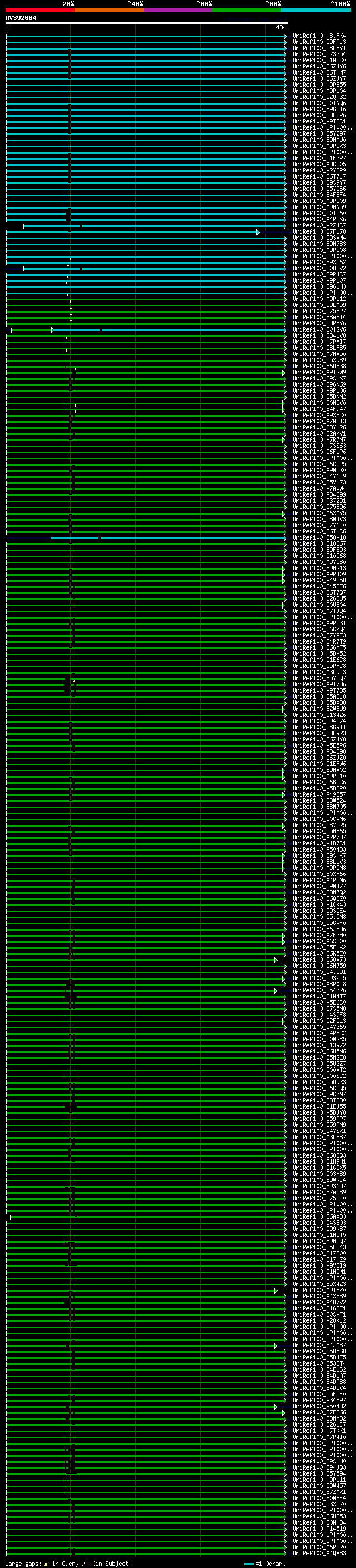This screenshot has width=356, height=1568.
Task: Click UniRef100_C5Y297 label
Action: click(319, 134)
